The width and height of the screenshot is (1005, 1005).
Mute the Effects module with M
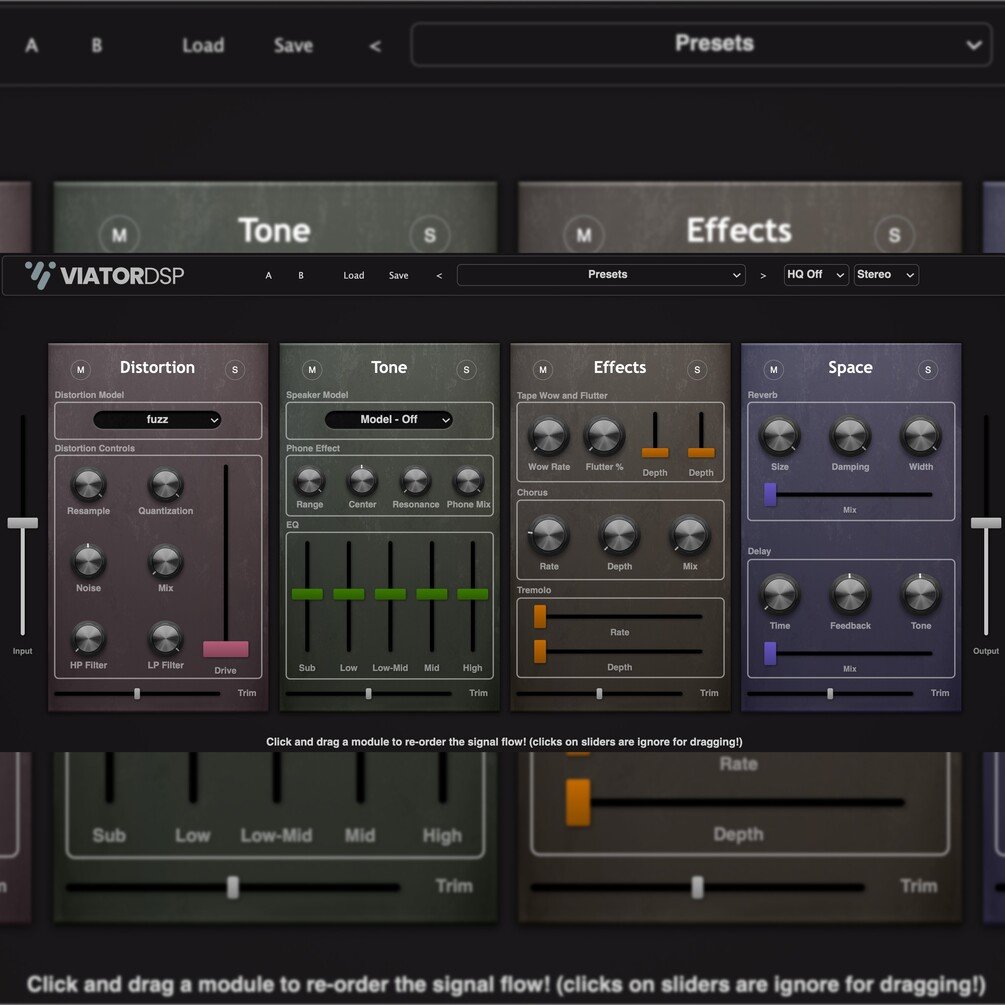pyautogui.click(x=543, y=370)
